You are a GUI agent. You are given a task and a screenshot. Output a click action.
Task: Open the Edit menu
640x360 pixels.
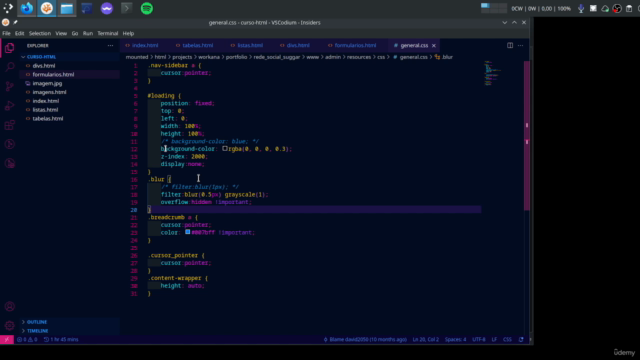click(x=20, y=33)
